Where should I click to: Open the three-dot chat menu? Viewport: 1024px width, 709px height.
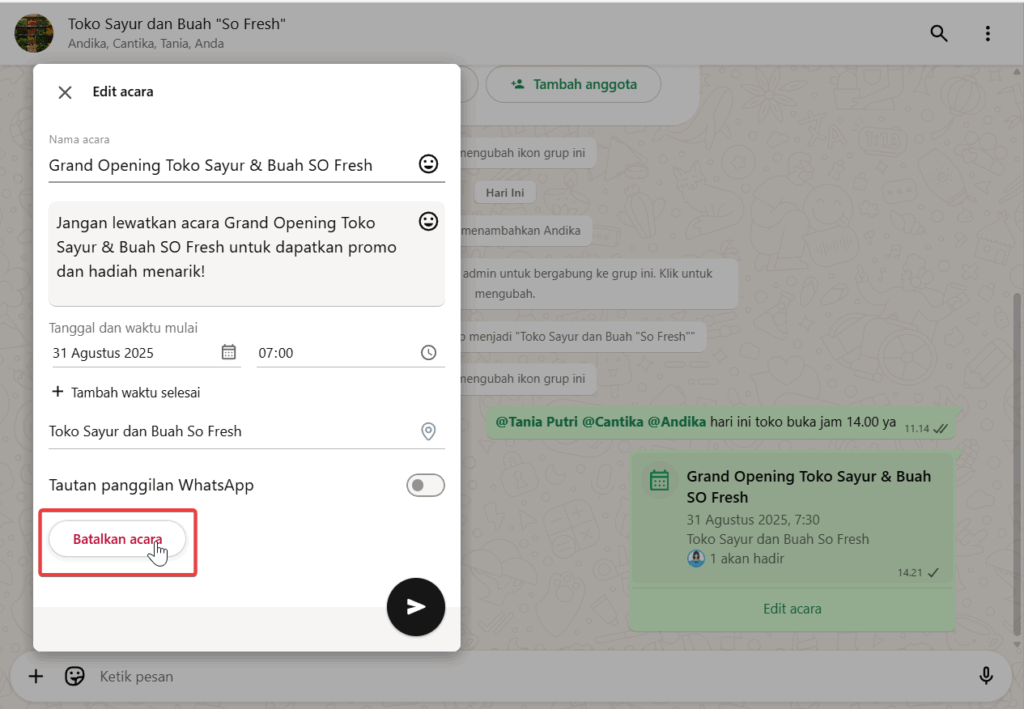pyautogui.click(x=987, y=34)
